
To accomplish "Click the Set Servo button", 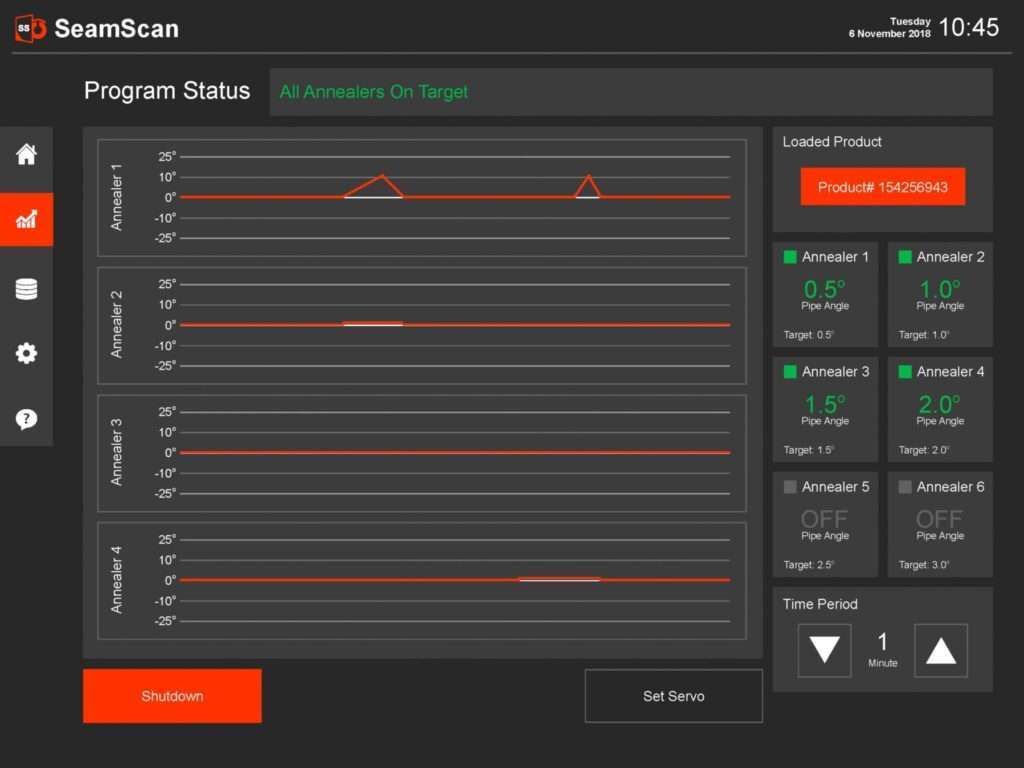I will [673, 696].
